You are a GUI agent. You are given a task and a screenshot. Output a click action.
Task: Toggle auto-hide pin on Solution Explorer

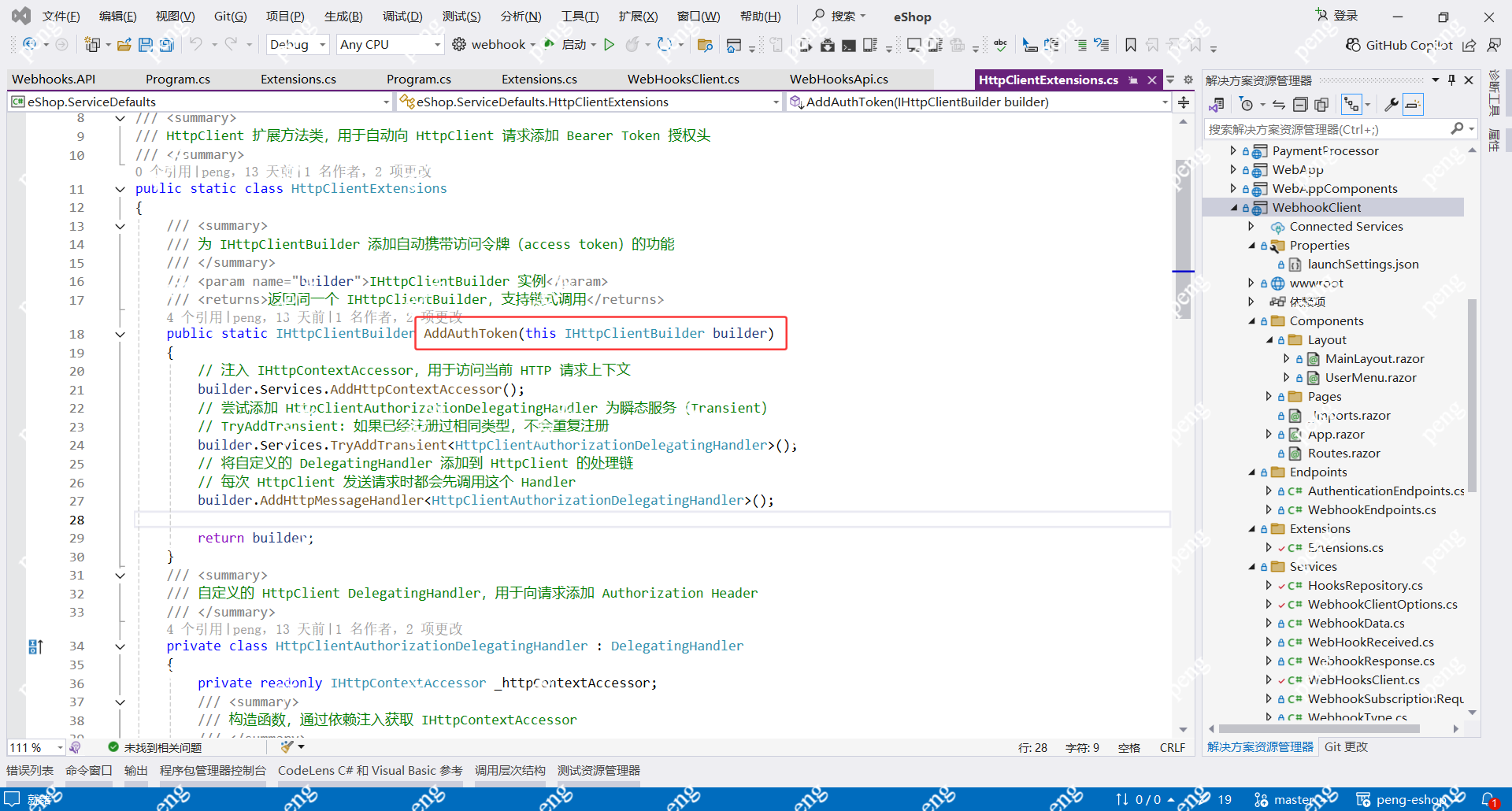coord(1451,80)
